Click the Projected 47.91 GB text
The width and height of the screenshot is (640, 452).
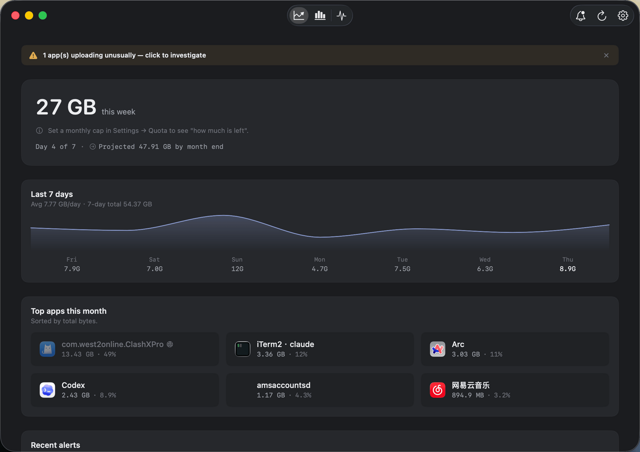[161, 147]
